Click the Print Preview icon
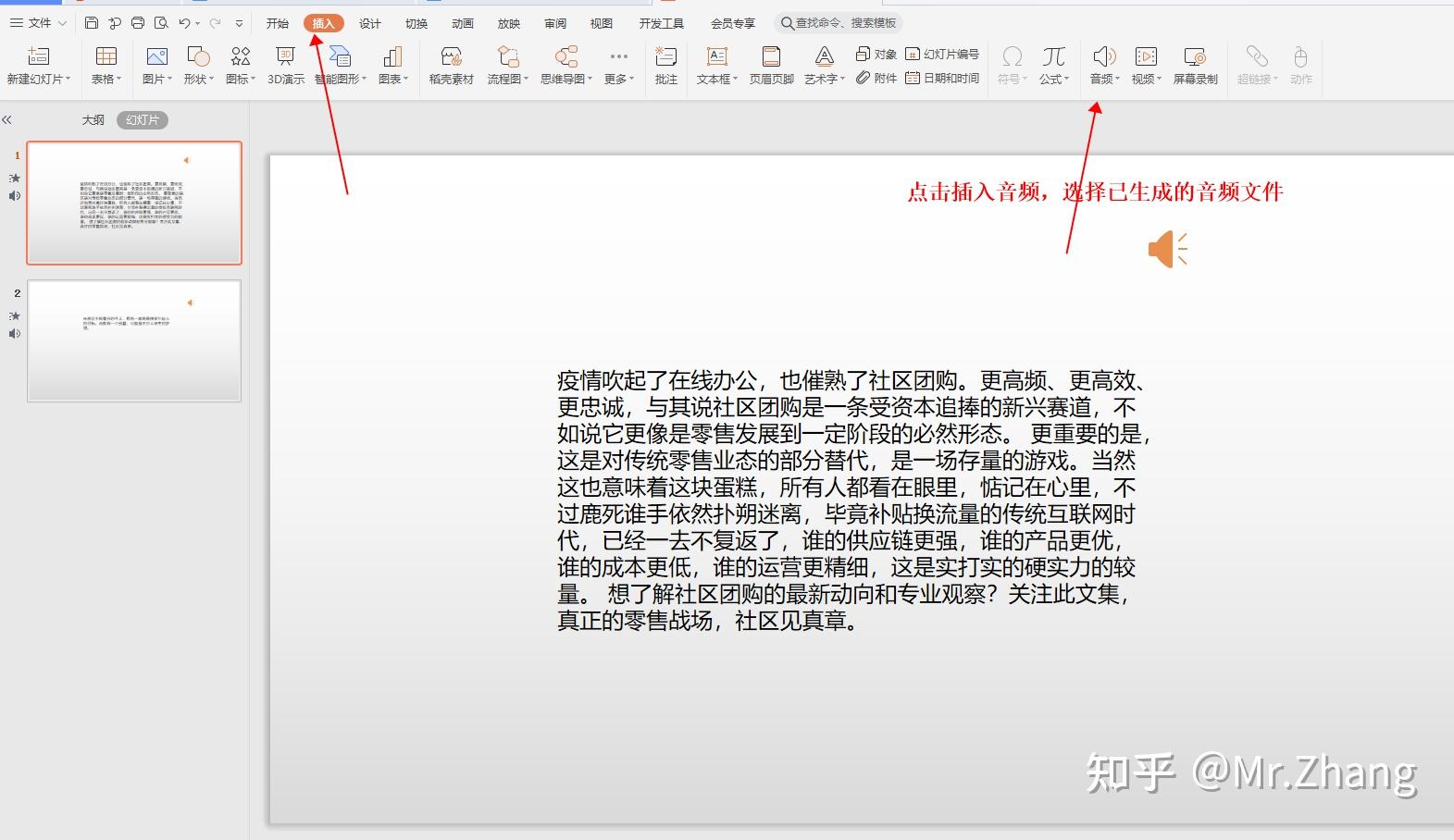Screen dimensions: 1454x840 [161, 23]
